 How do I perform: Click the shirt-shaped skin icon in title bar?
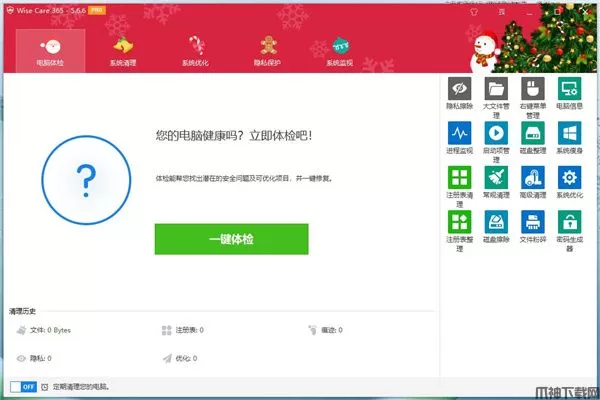(x=474, y=12)
